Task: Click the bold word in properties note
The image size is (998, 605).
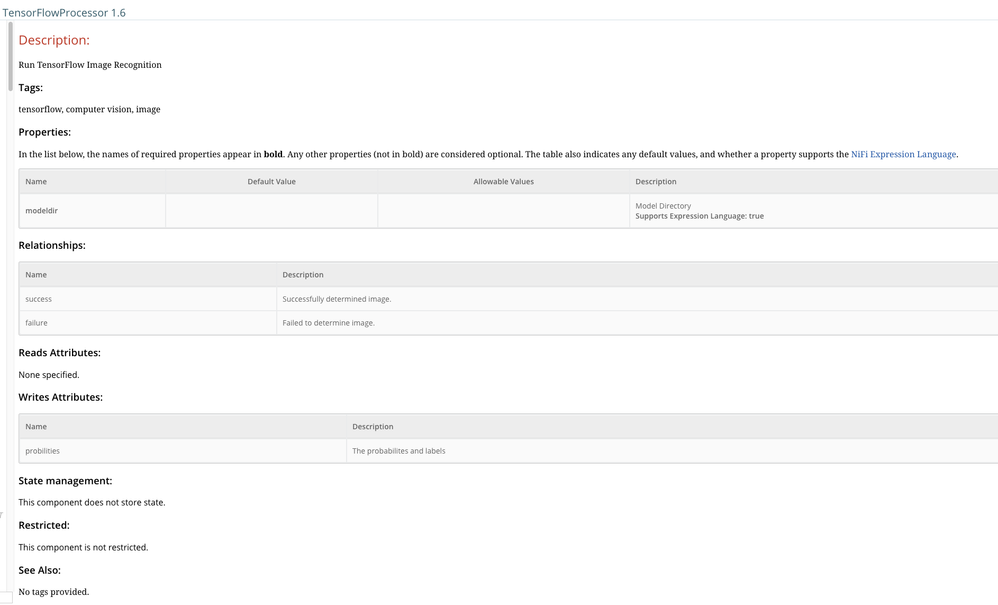Action: click(273, 155)
